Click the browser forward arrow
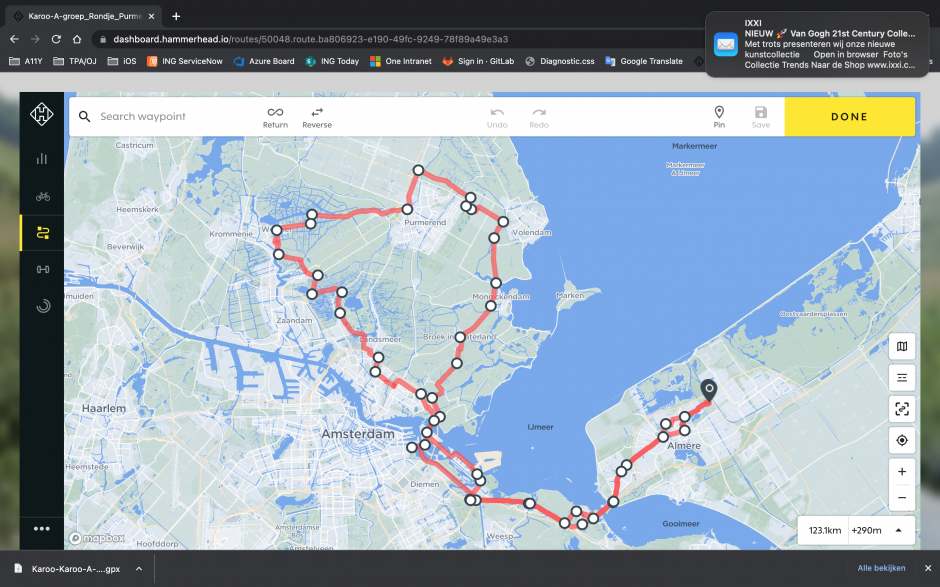The image size is (940, 587). [x=35, y=39]
